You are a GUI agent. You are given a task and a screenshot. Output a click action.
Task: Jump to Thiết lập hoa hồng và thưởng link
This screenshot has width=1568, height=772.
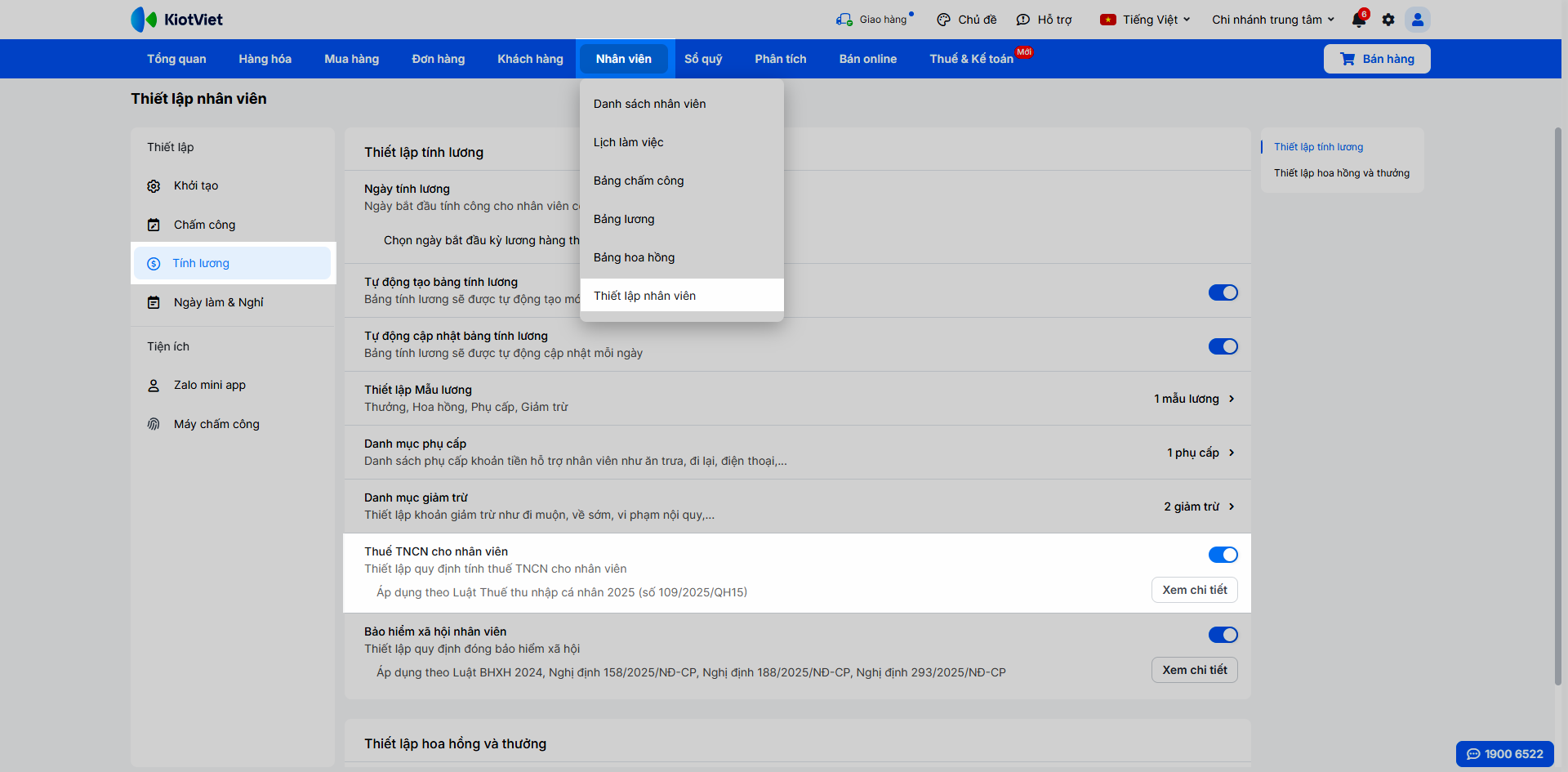pyautogui.click(x=1342, y=173)
